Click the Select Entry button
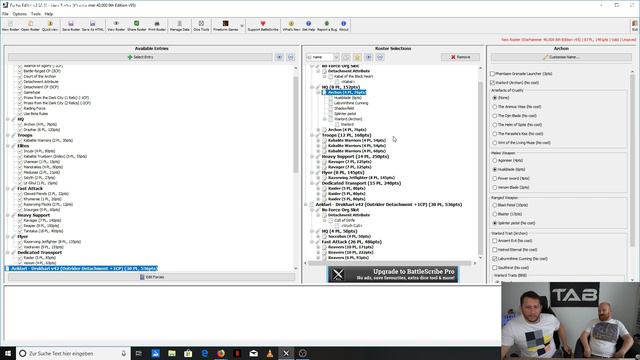Screen dimensions: 640x360 [x=140, y=57]
